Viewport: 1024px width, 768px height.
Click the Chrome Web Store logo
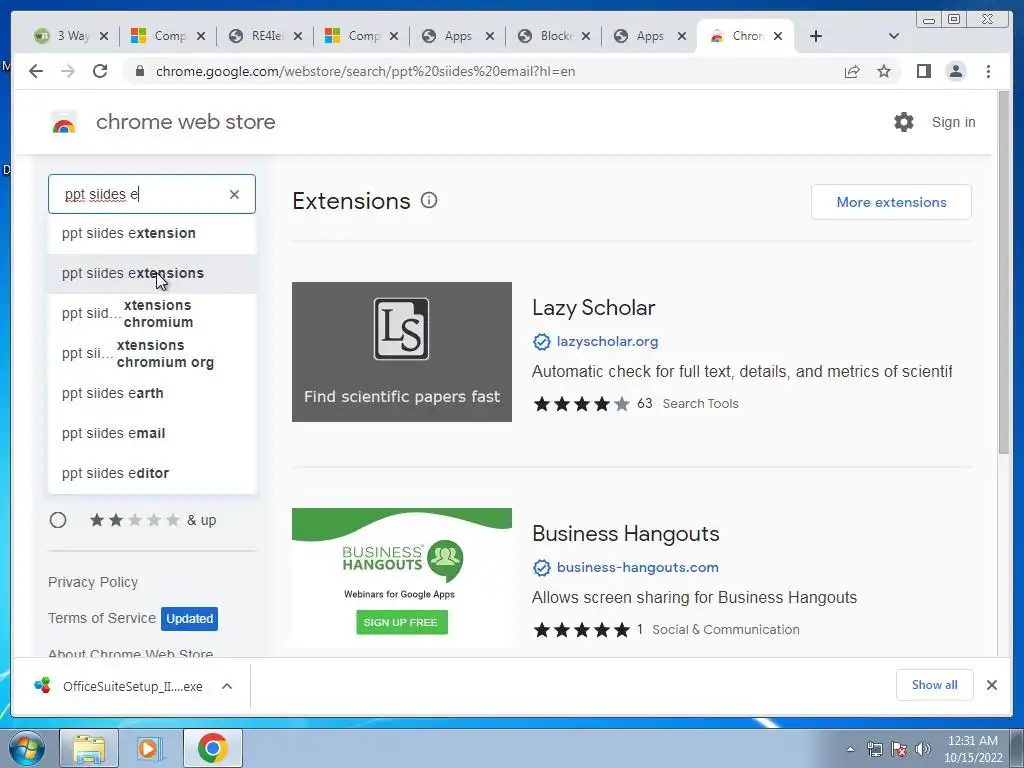pyautogui.click(x=64, y=122)
